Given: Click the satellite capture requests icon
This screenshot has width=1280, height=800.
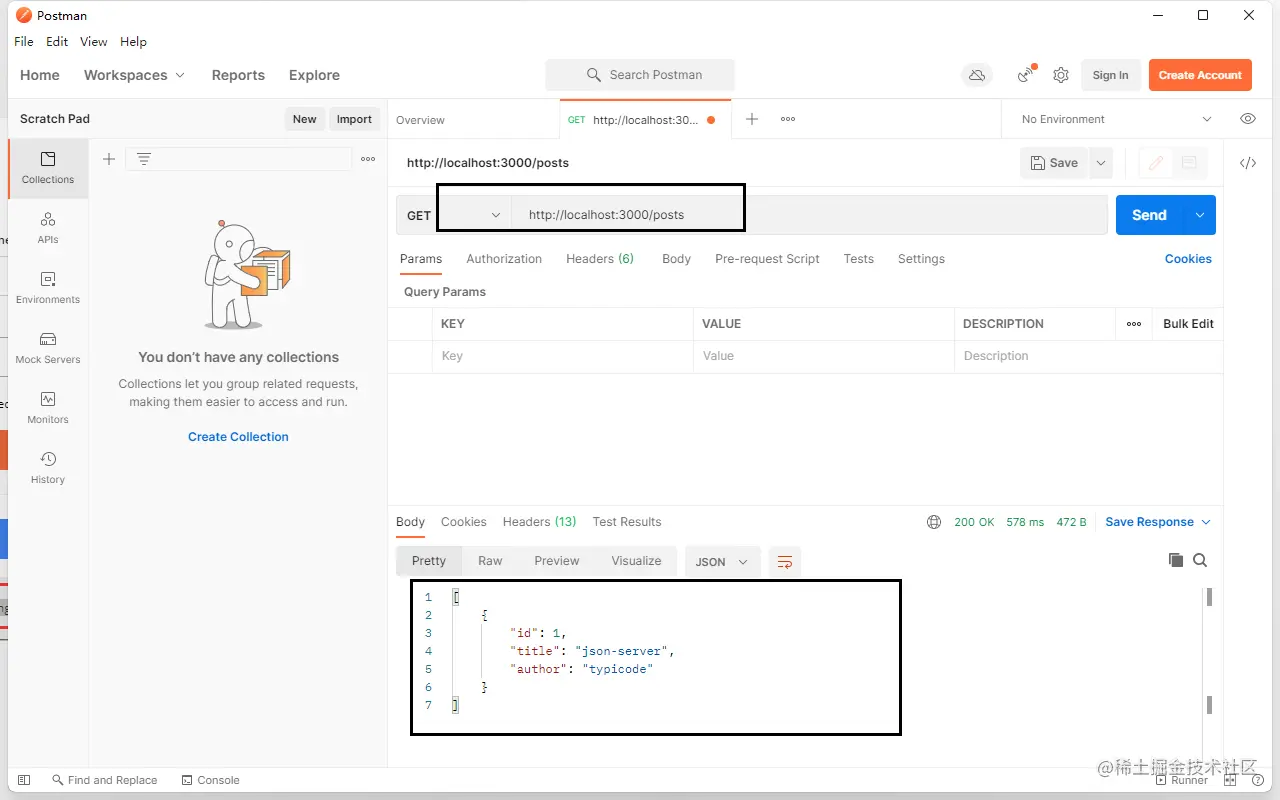Looking at the screenshot, I should 1026,75.
